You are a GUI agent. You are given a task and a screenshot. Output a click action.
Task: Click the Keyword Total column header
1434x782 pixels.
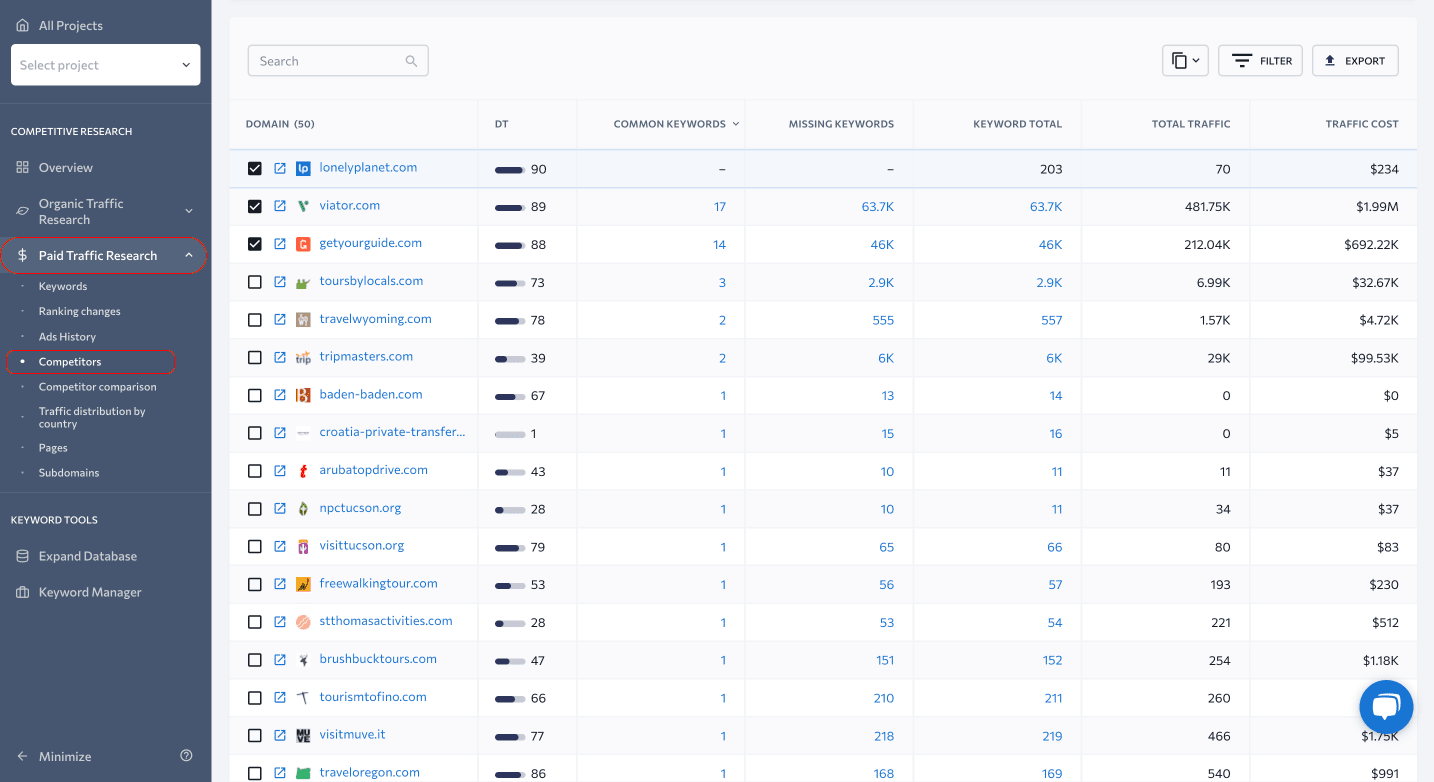[x=1017, y=124]
